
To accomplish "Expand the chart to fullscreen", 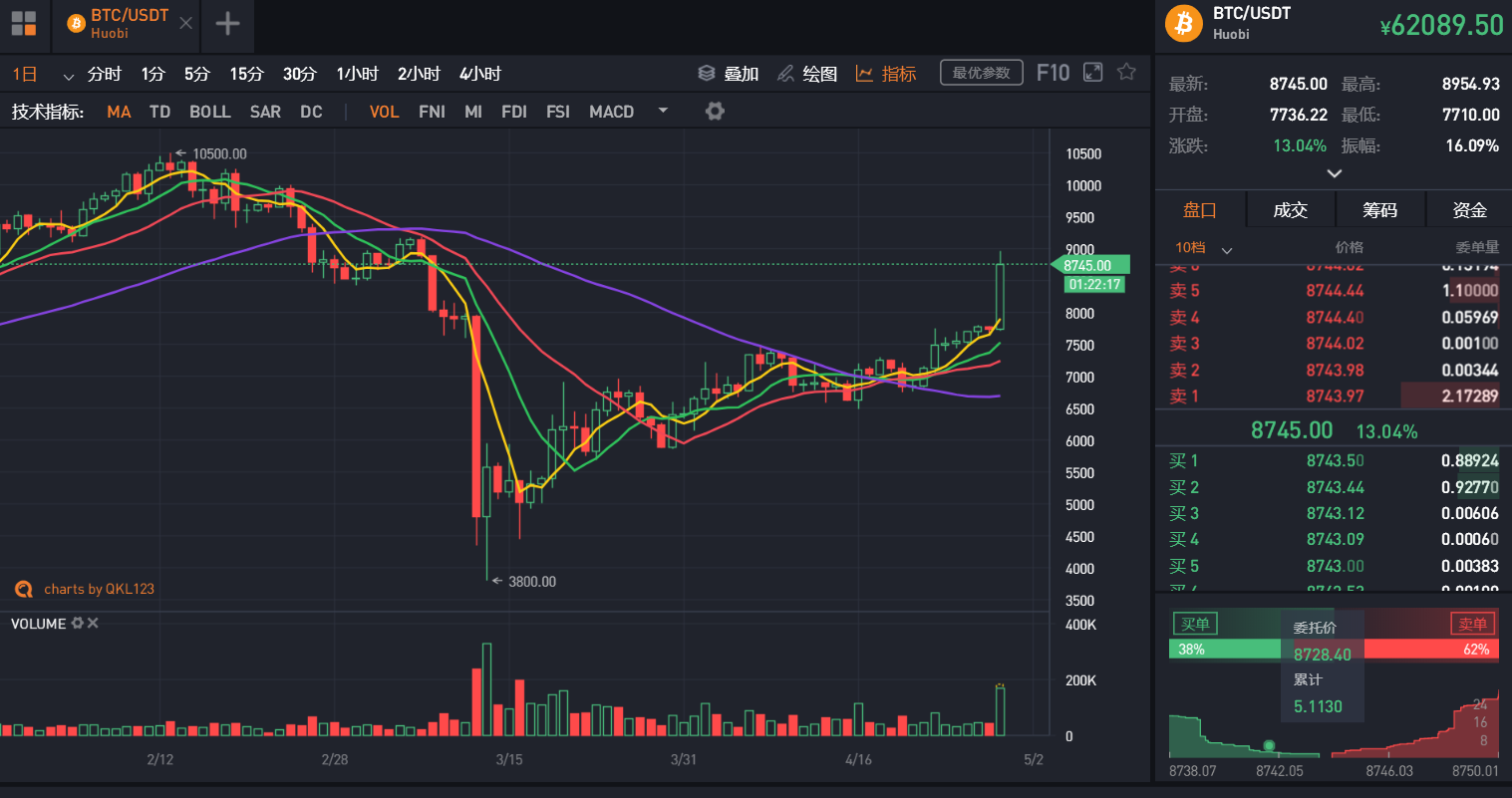I will click(1092, 72).
